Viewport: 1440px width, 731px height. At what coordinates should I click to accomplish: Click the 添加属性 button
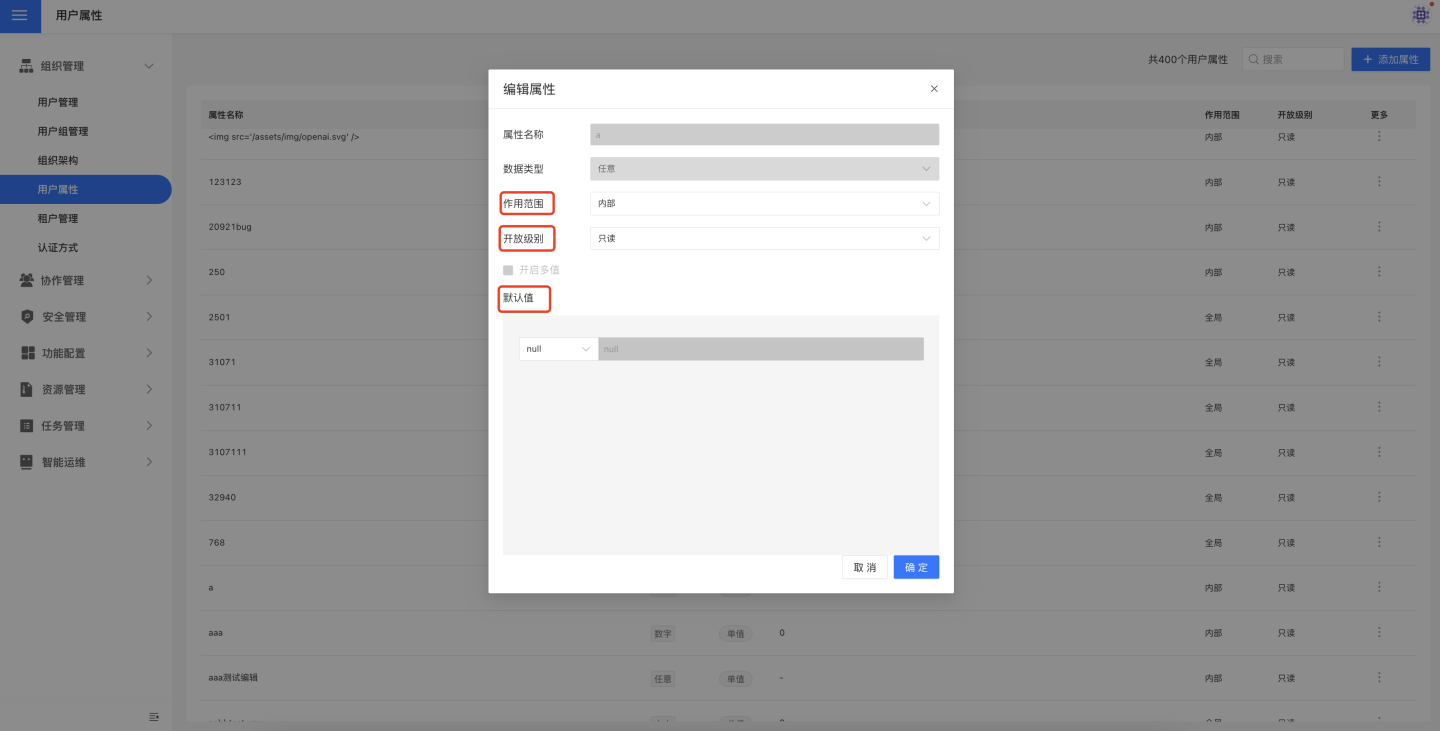[1390, 59]
